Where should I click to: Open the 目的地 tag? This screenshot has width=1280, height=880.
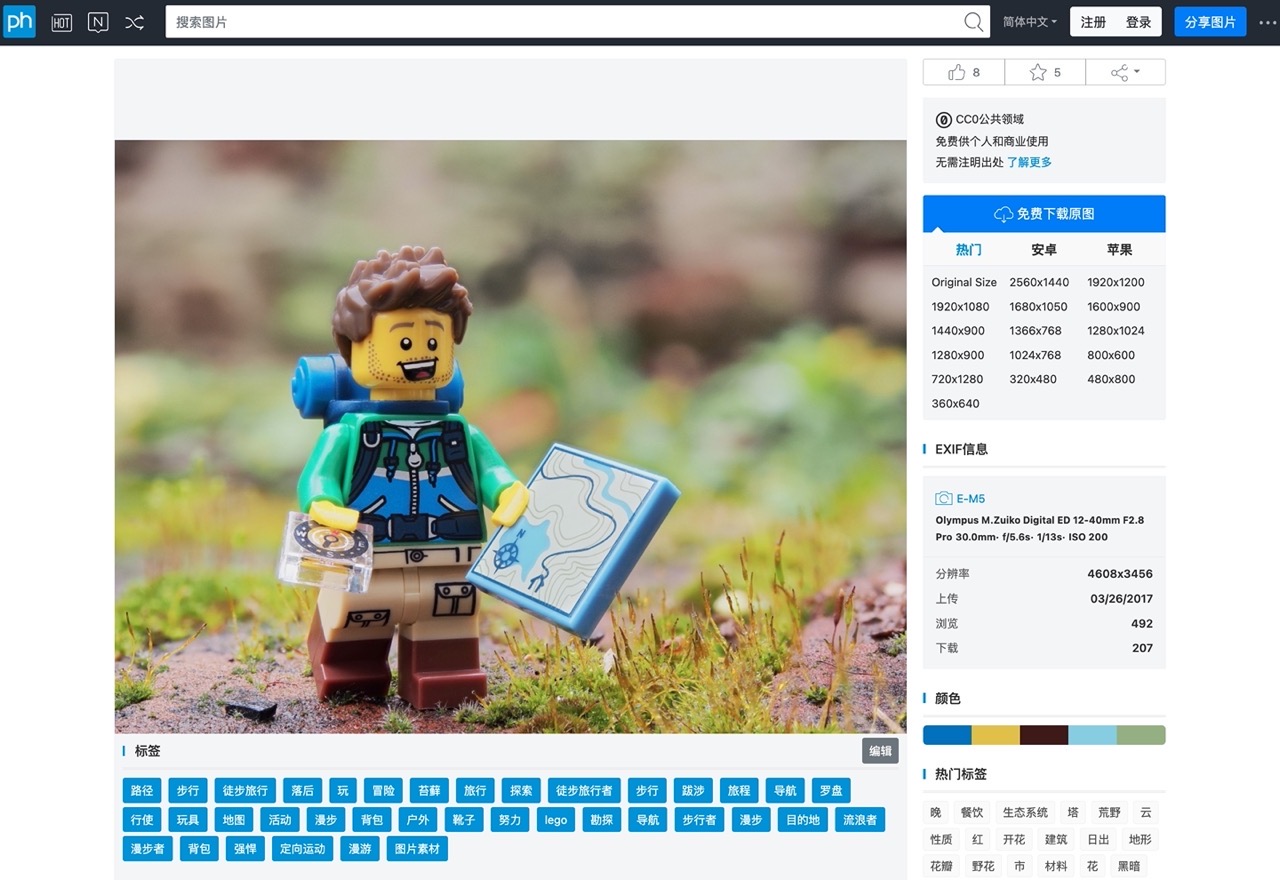click(803, 819)
